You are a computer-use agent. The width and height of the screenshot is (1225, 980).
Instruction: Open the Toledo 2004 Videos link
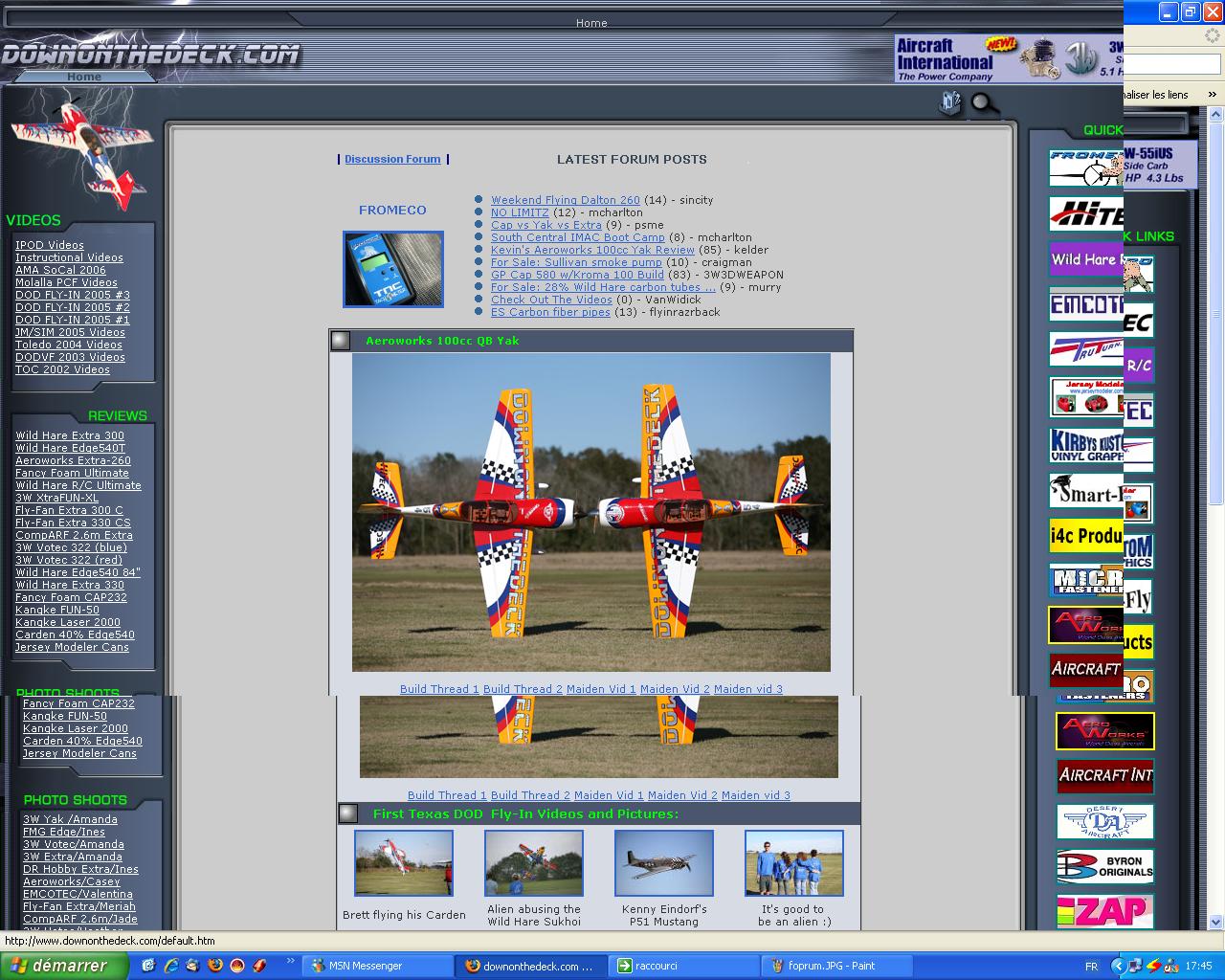(69, 345)
